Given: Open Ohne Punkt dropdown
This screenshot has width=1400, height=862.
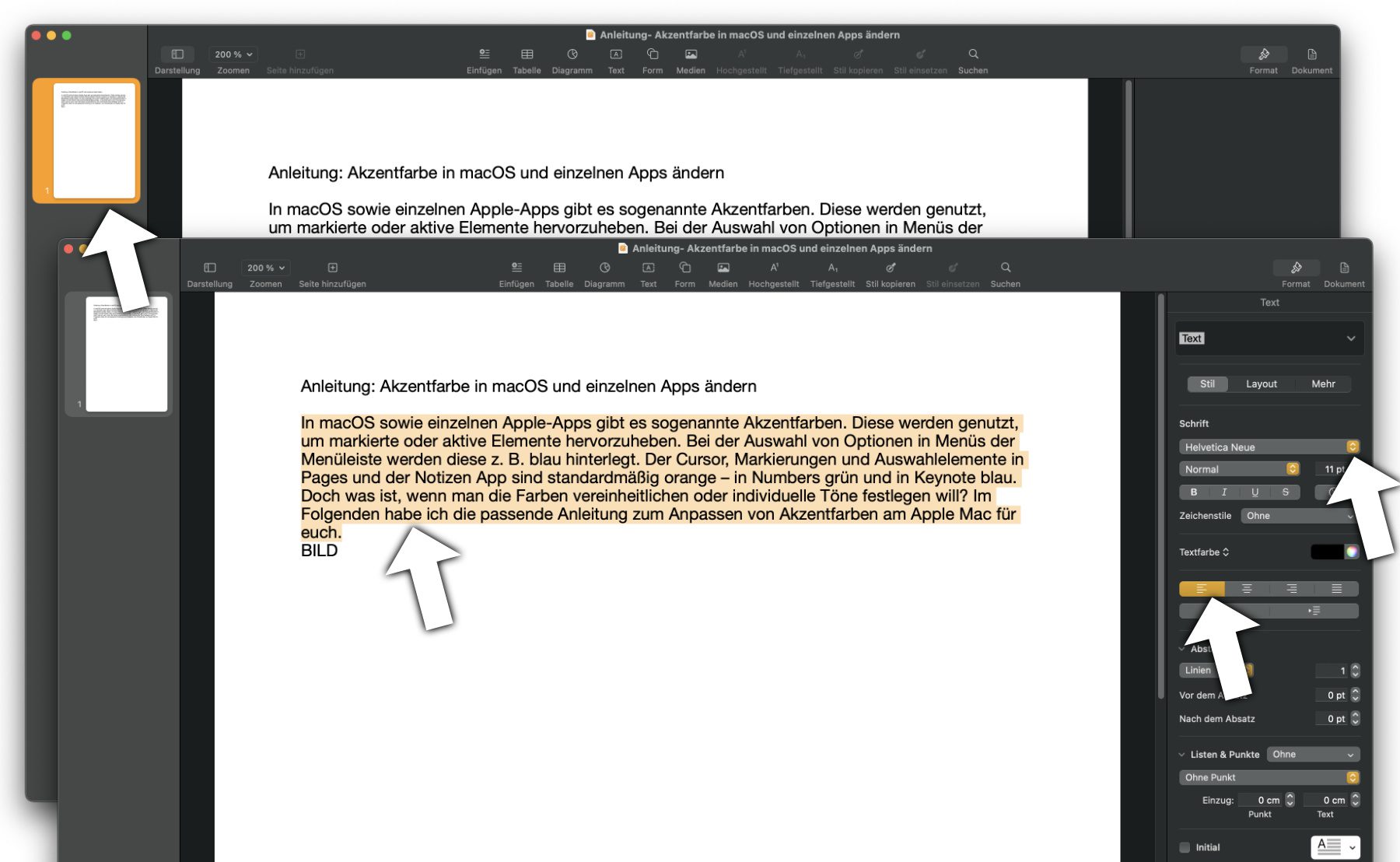Looking at the screenshot, I should click(x=1269, y=777).
